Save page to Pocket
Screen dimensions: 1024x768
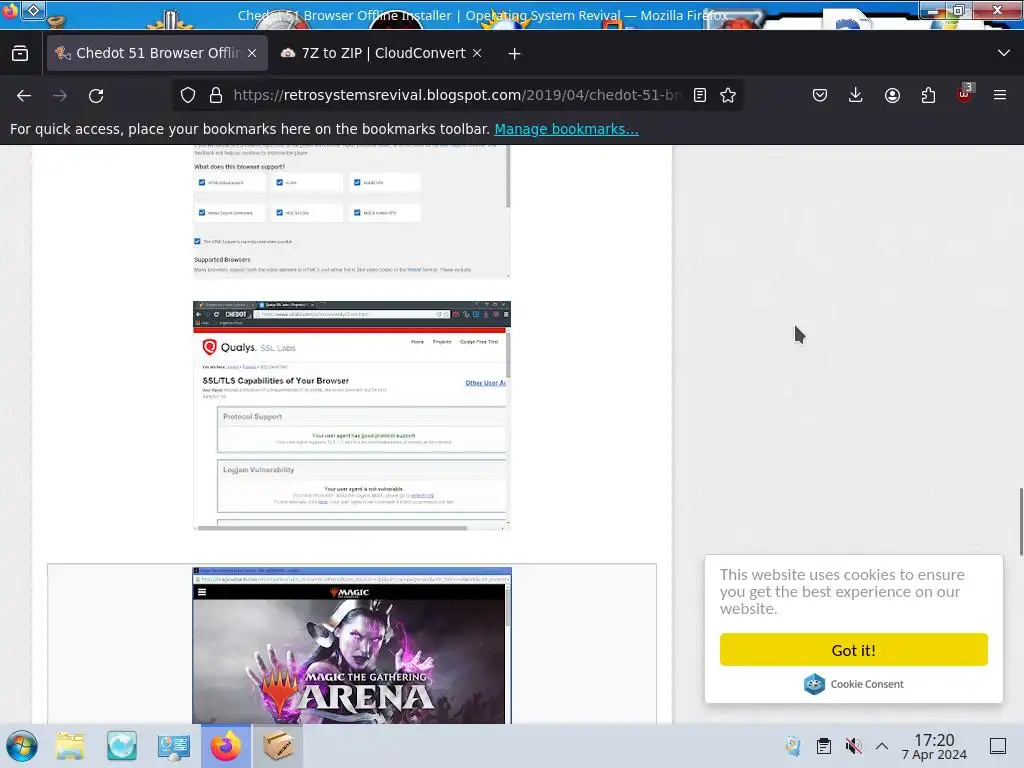(820, 95)
